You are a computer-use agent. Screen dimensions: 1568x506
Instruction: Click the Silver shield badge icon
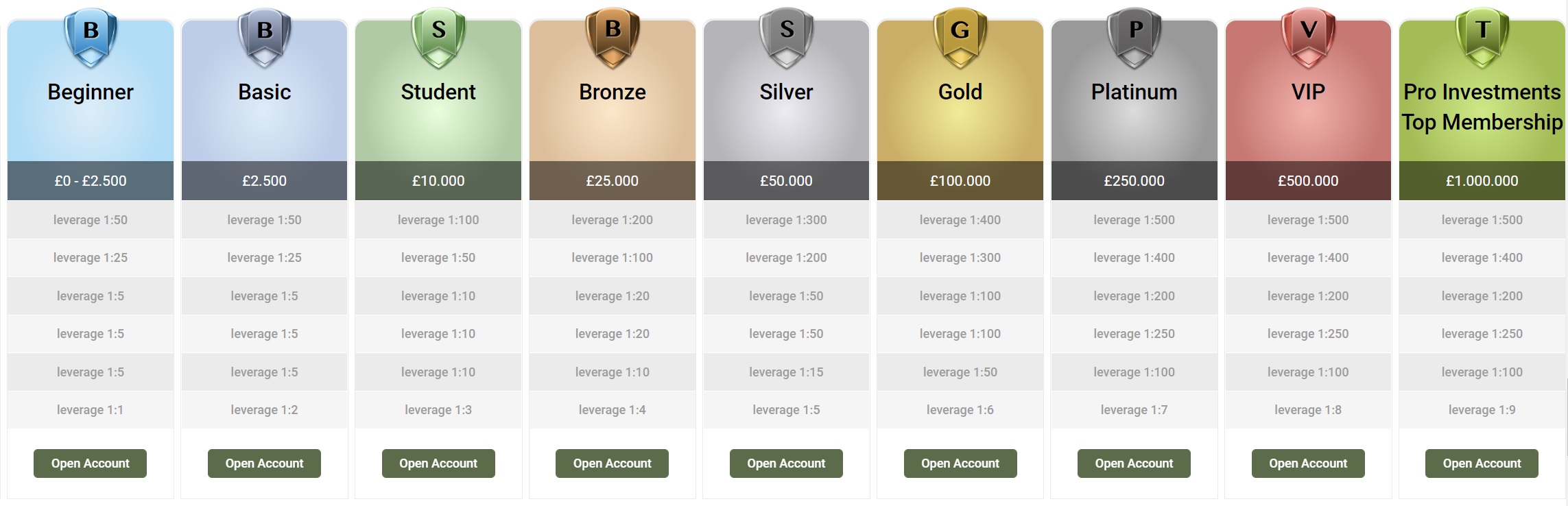(786, 37)
